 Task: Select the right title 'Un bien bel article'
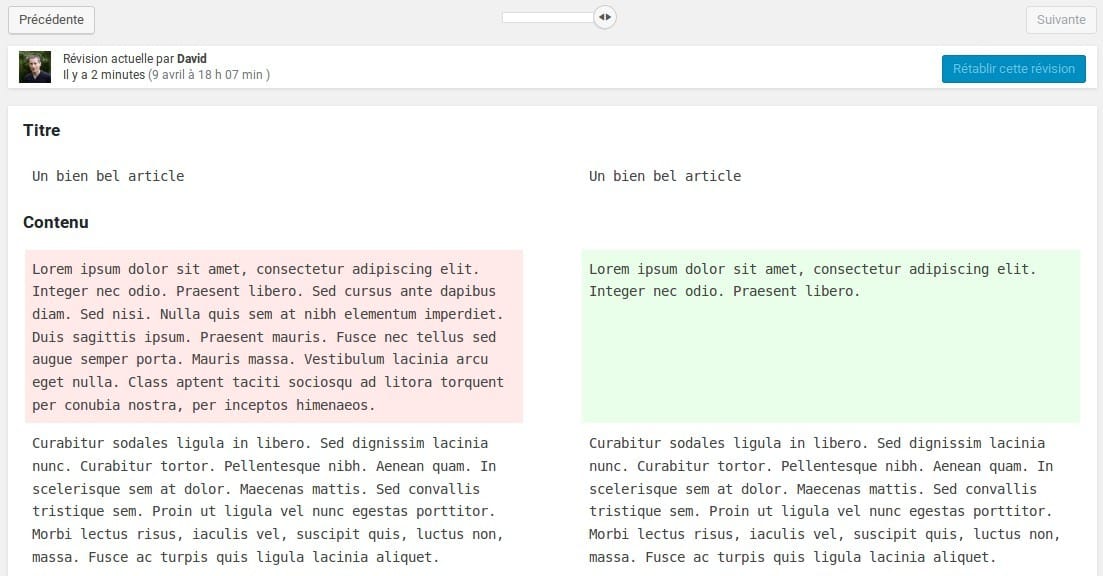coord(665,175)
